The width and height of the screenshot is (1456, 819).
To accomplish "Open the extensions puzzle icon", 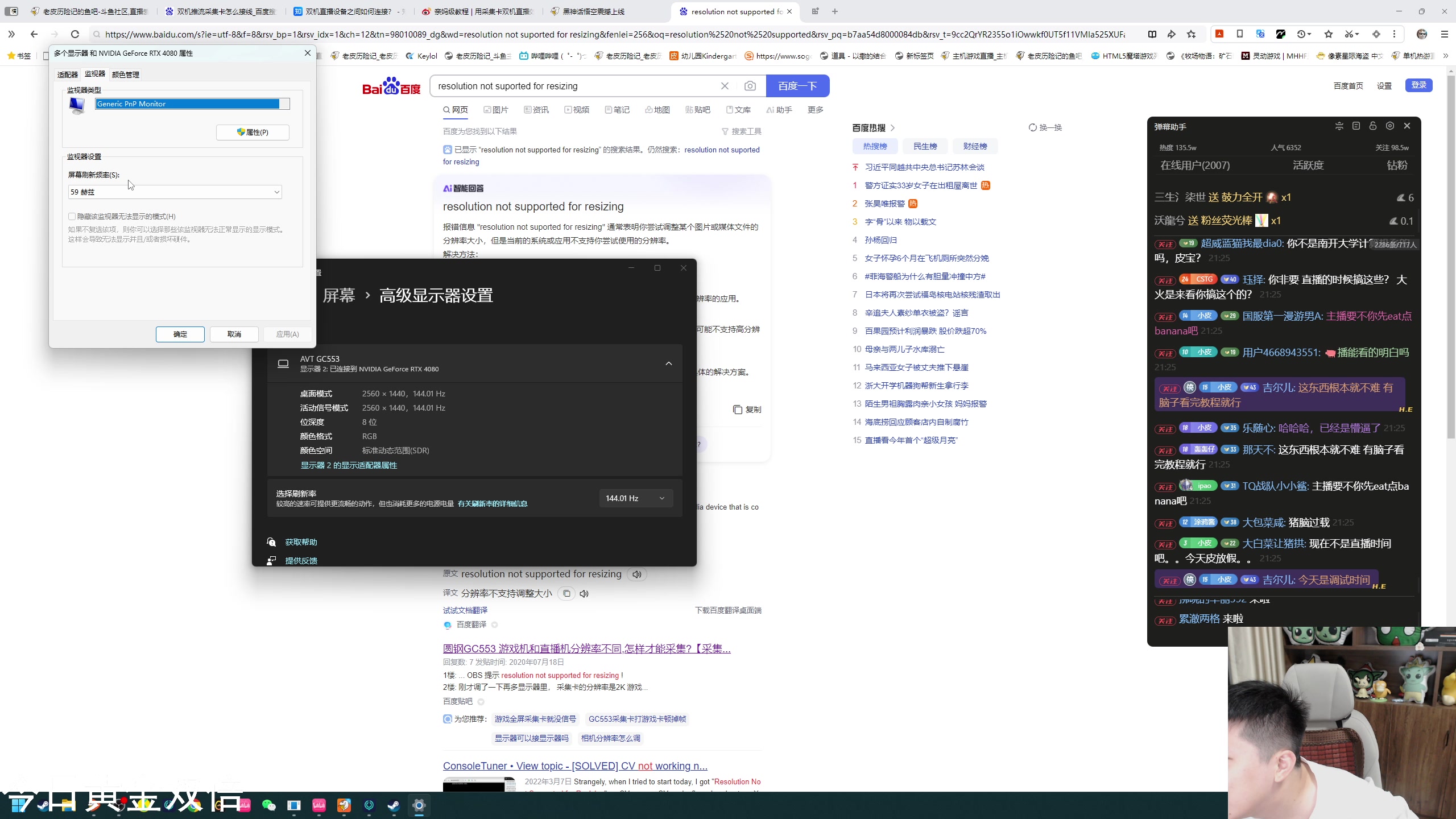I will (1376, 34).
